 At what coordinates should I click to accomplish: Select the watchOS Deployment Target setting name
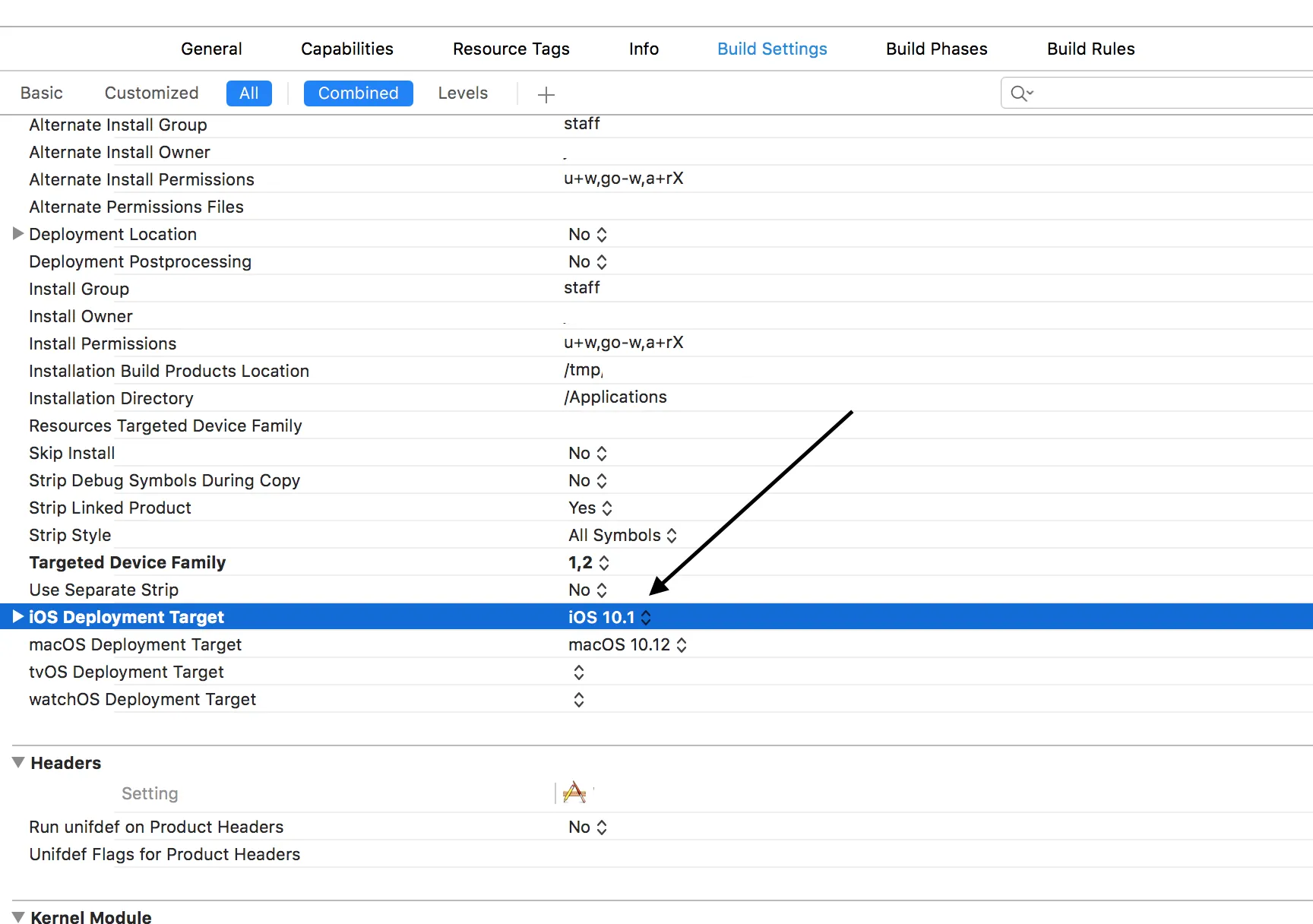(x=142, y=699)
